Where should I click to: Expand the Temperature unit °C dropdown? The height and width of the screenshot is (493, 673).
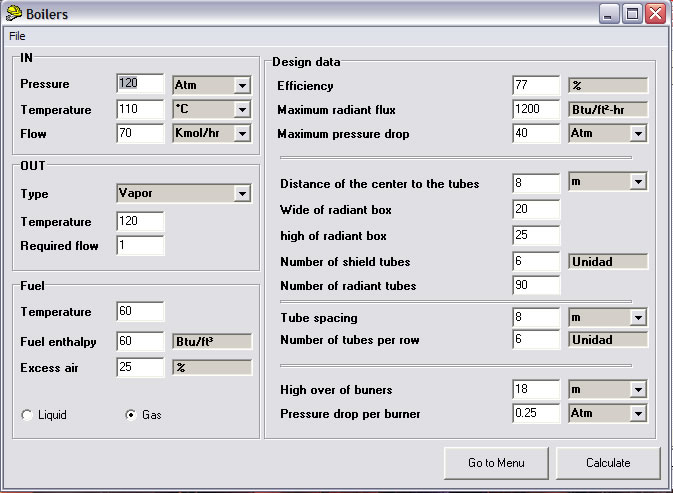click(x=242, y=109)
